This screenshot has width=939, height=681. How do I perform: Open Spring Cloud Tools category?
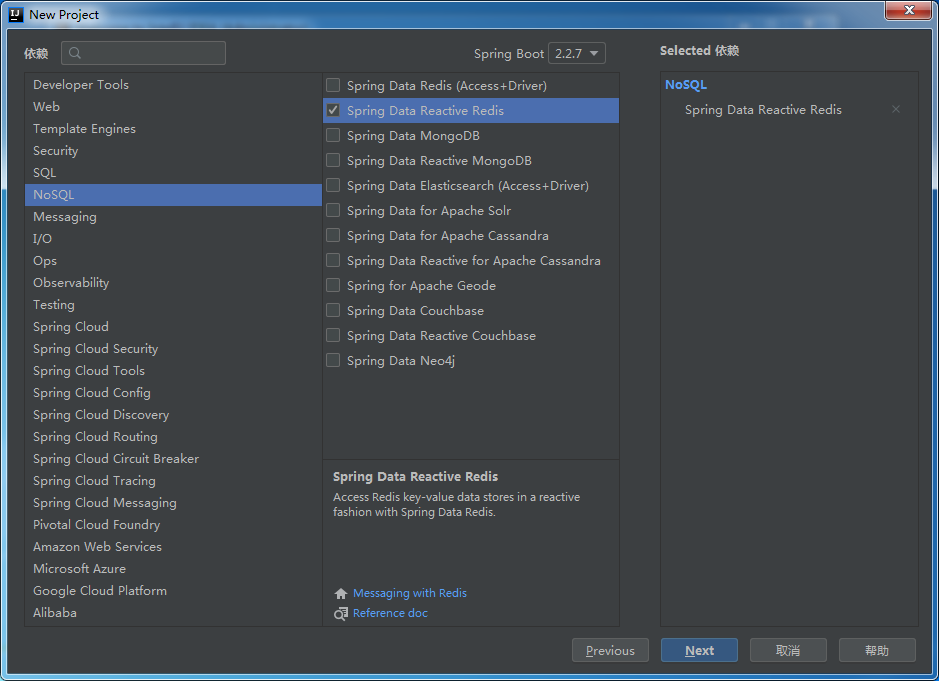point(173,371)
